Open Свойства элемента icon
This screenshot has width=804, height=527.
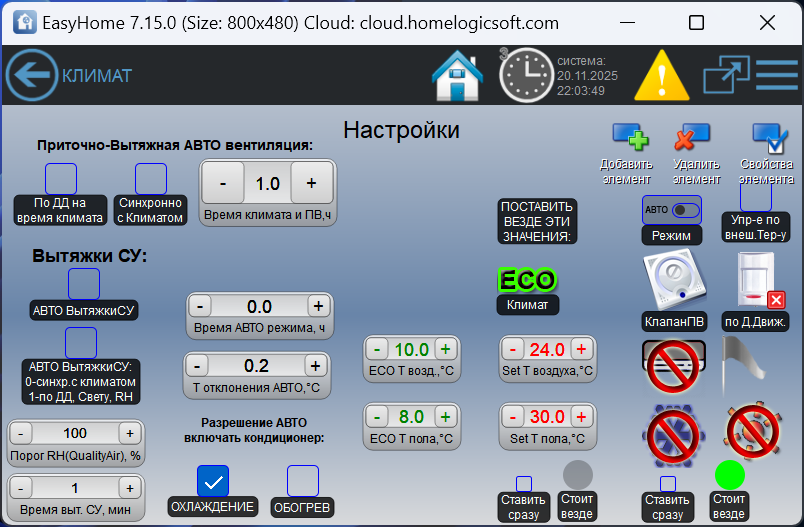[x=769, y=137]
